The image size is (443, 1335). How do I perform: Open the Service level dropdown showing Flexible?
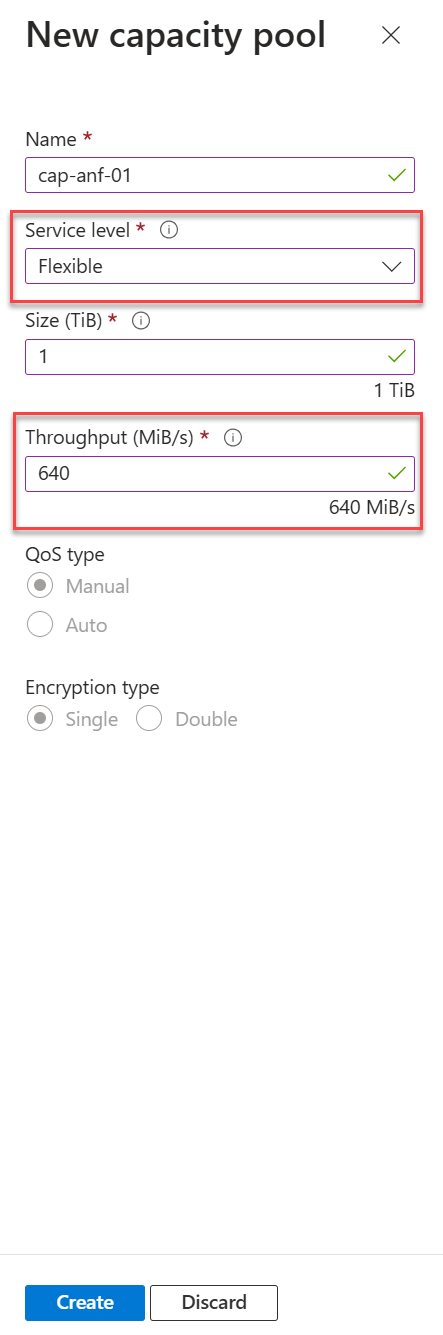click(220, 266)
